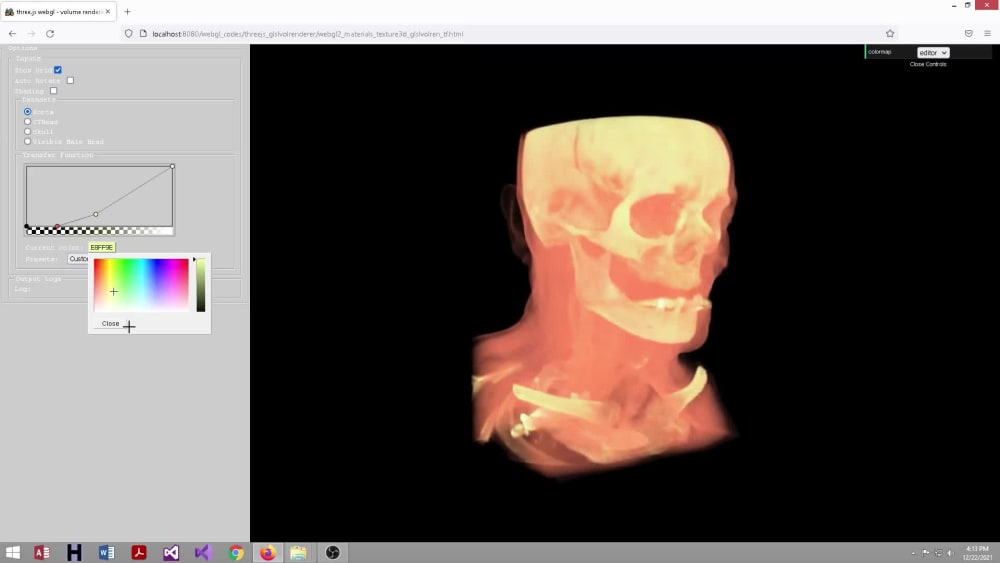The image size is (1000, 563).
Task: Open File Explorer from the taskbar
Action: click(298, 552)
